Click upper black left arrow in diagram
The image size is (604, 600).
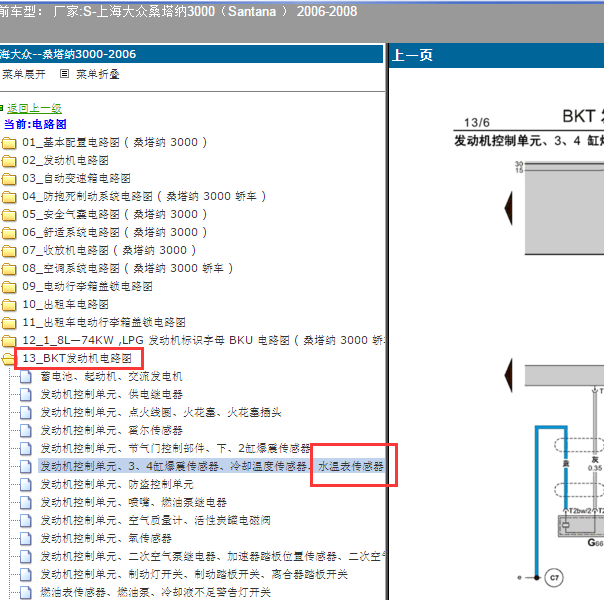(508, 208)
